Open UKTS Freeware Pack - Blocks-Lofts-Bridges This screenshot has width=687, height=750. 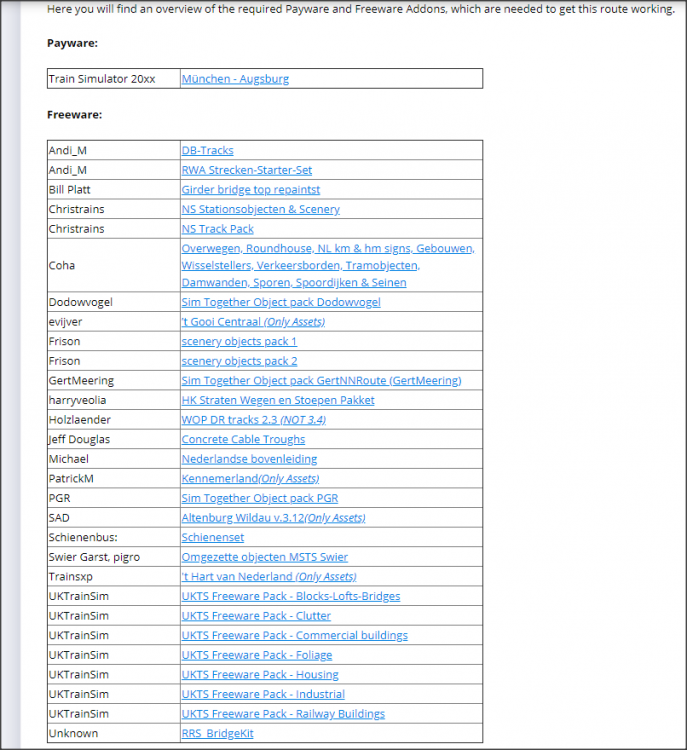pyautogui.click(x=291, y=596)
